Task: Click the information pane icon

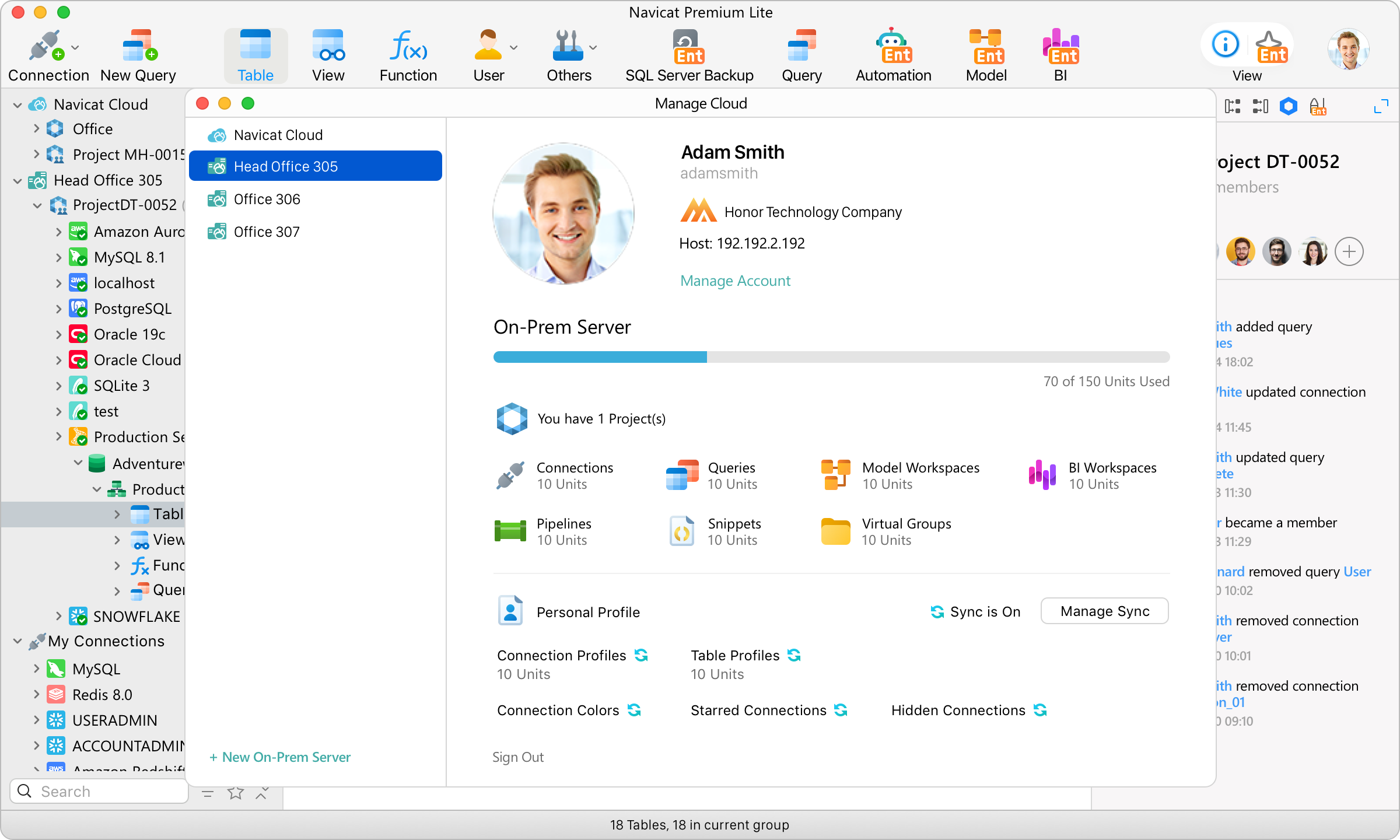Action: (1226, 45)
